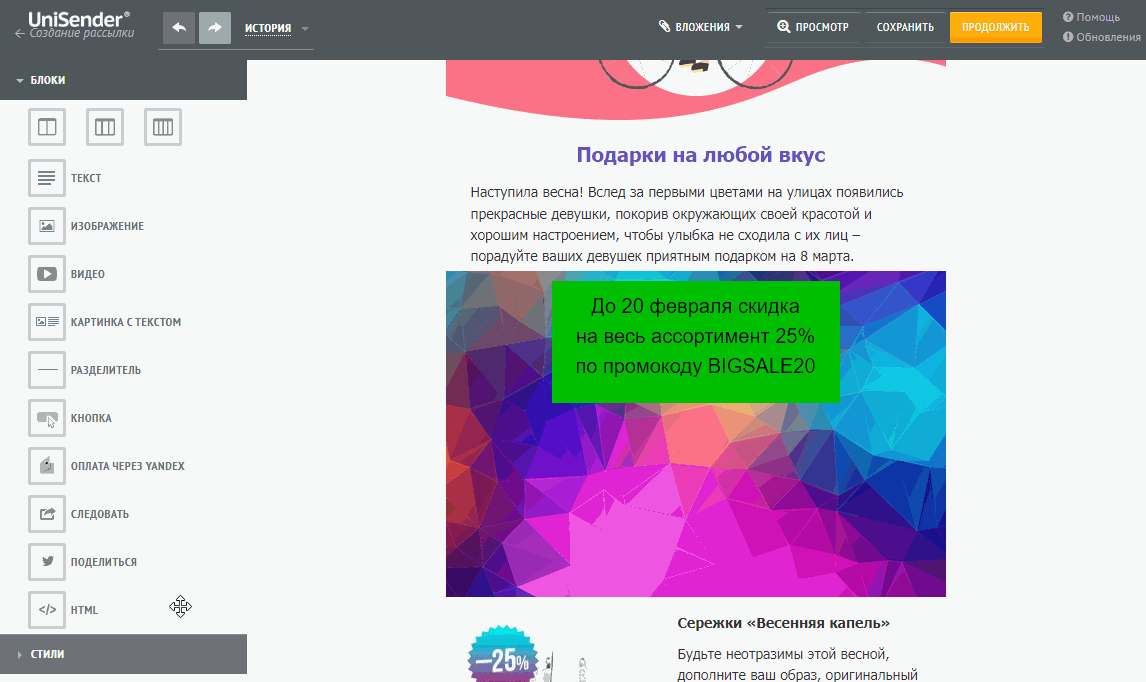The width and height of the screenshot is (1146, 682).
Task: Click the text Будьте неотразимы этой весной
Action: coord(783,654)
